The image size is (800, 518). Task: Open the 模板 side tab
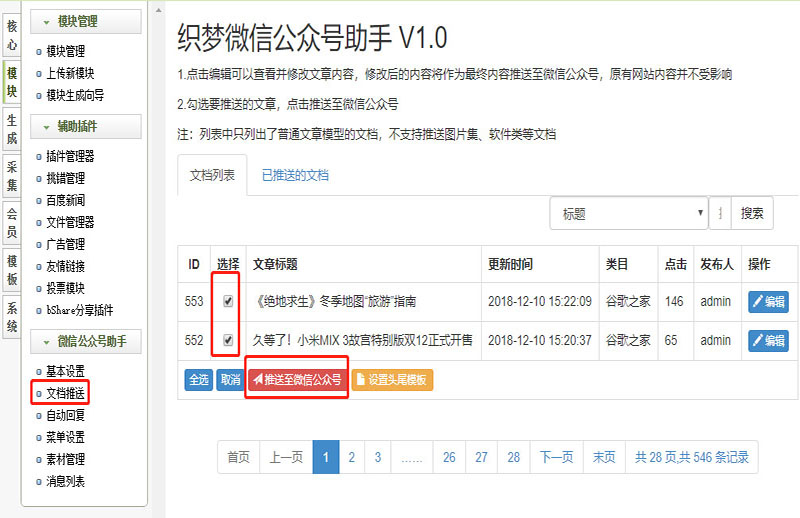(x=12, y=270)
